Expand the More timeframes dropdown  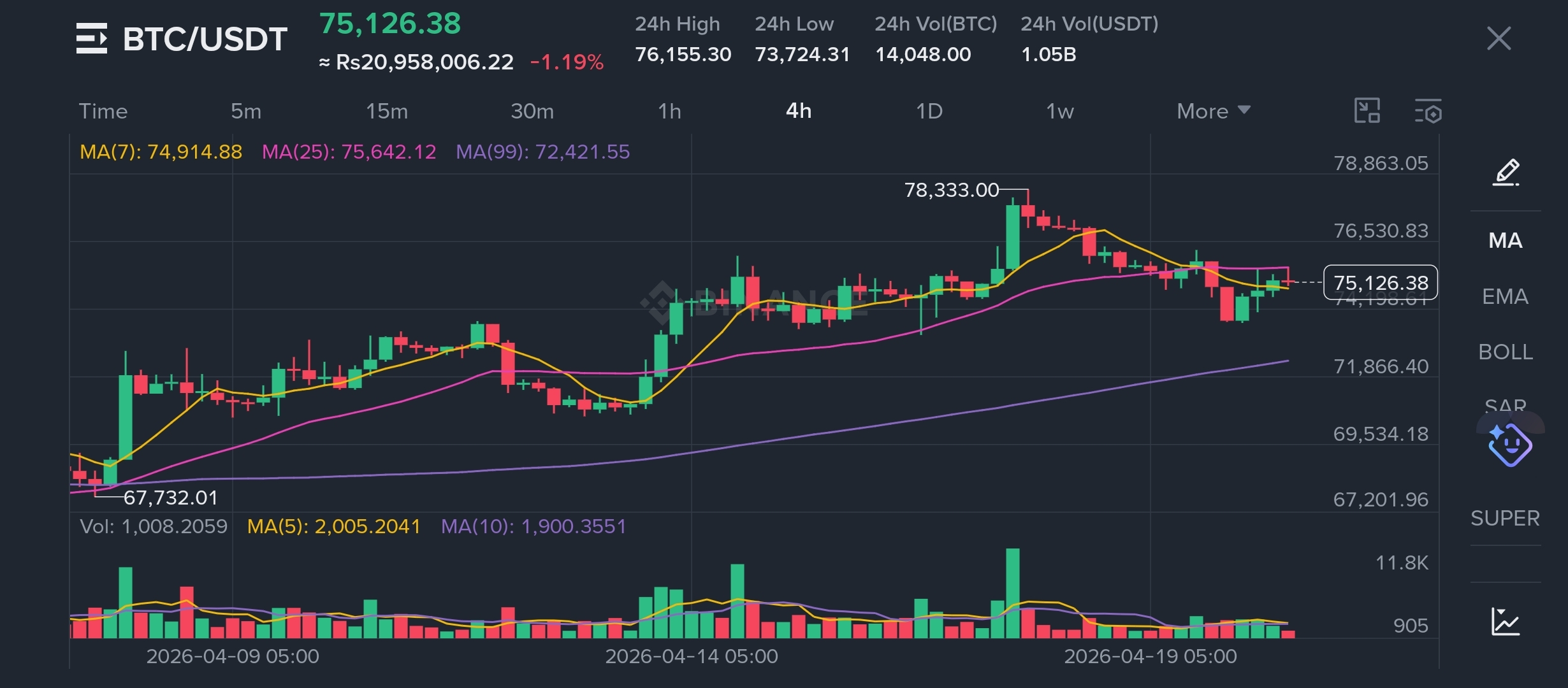(x=1213, y=111)
